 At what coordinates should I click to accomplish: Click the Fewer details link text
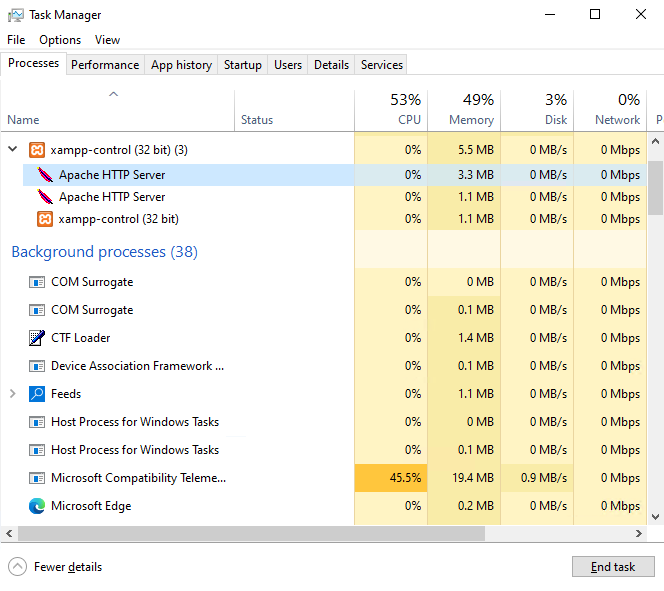click(68, 567)
